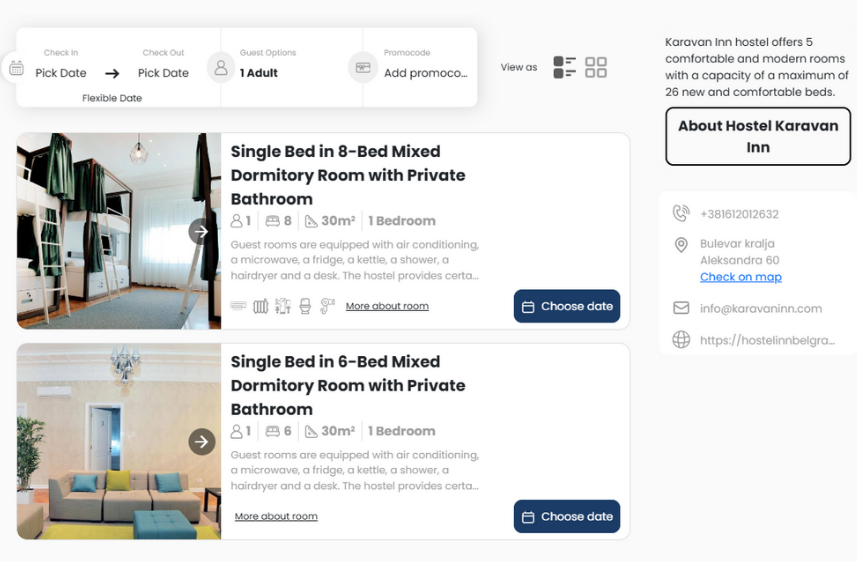The height and width of the screenshot is (562, 857).
Task: Open About Hostel Karavan Inn
Action: coord(758,136)
